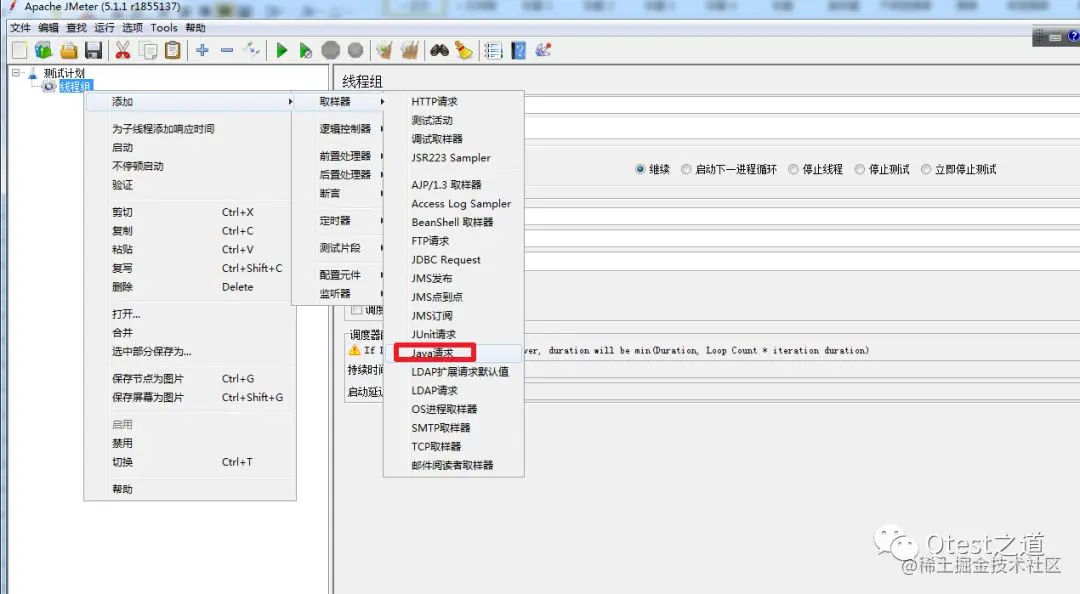Select the 继续 radio button
The width and height of the screenshot is (1080, 594).
point(640,170)
